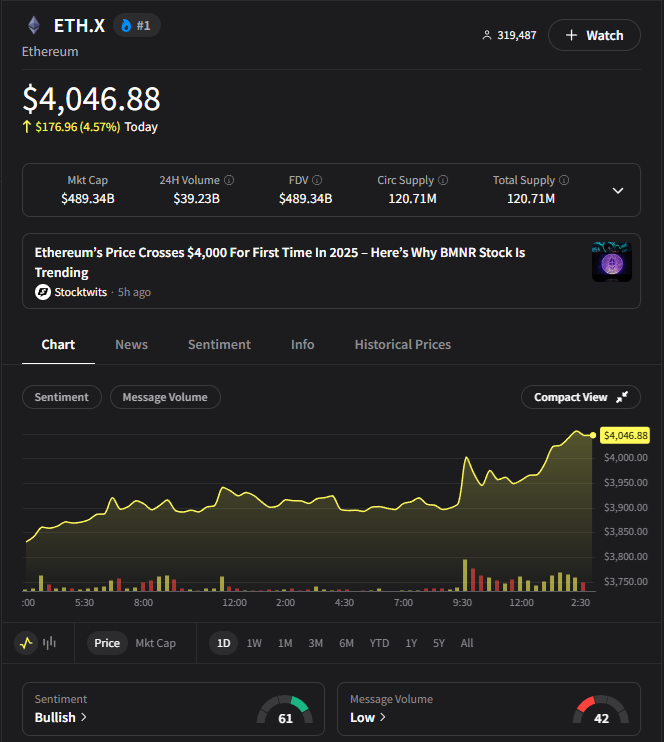Select the 1D time range

[x=223, y=643]
